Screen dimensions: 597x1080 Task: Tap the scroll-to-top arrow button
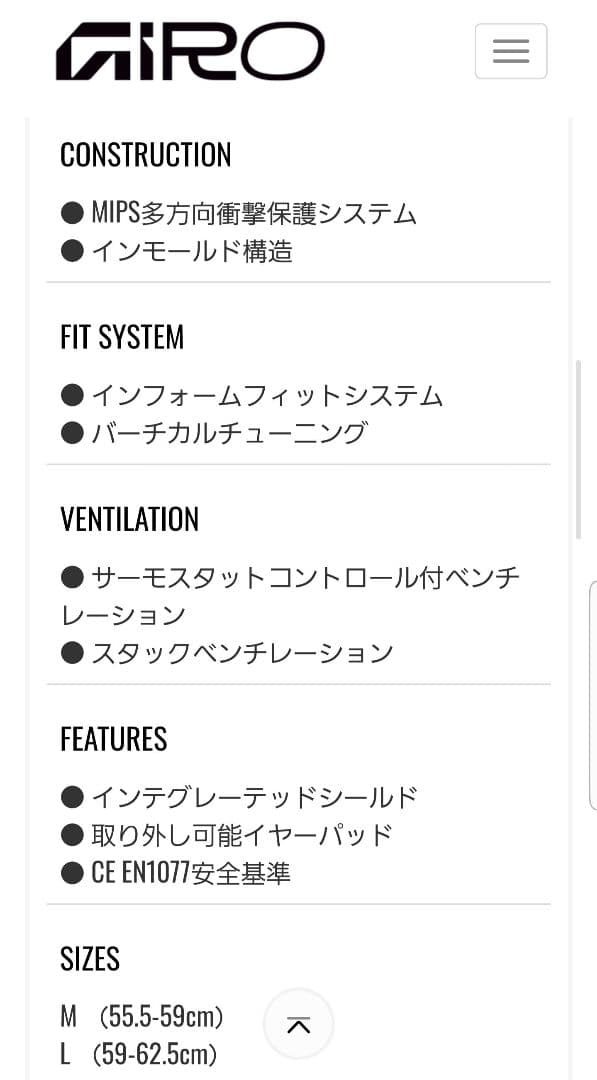tap(298, 1023)
